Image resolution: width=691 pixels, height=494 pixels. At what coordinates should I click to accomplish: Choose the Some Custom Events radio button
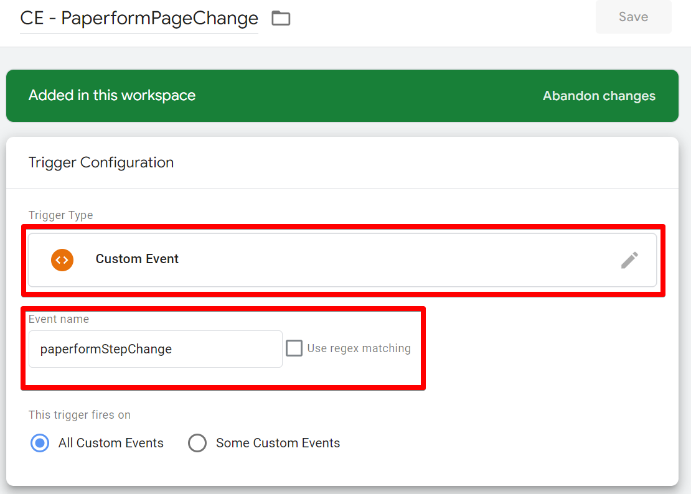point(197,443)
